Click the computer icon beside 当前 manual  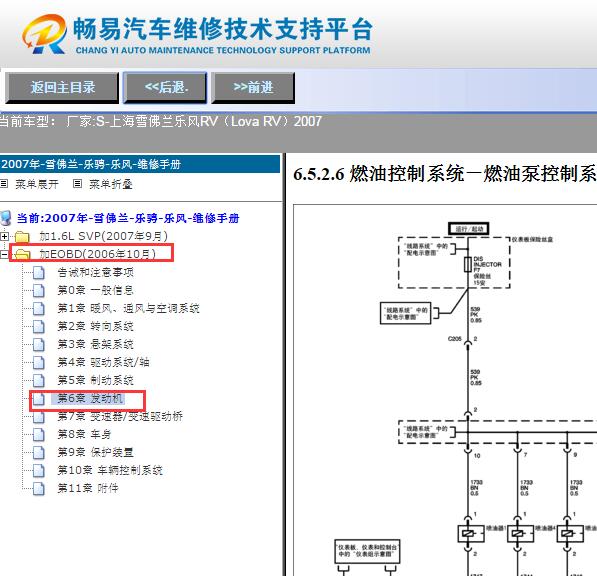6,218
